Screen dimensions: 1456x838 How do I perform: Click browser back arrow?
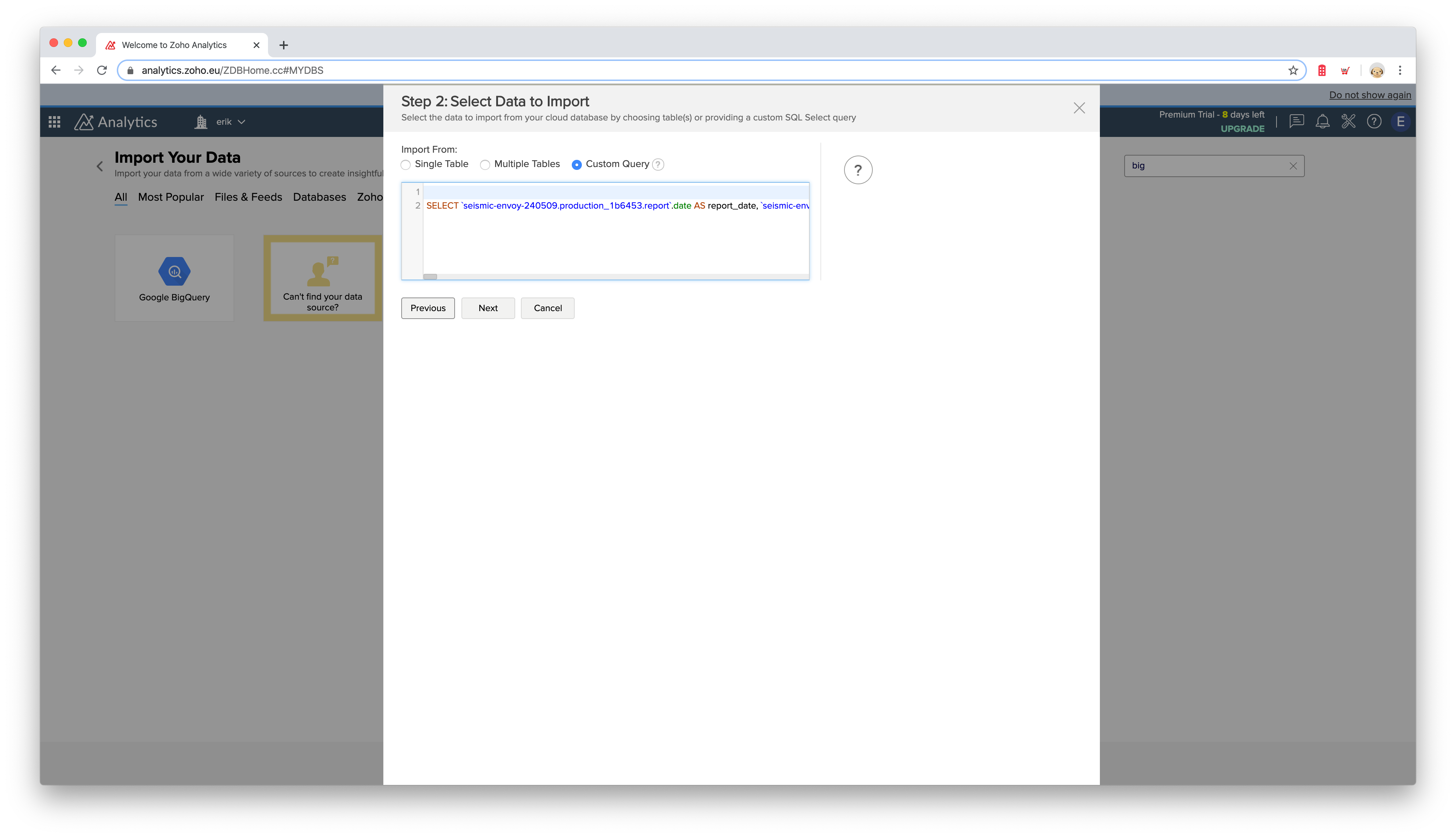56,70
